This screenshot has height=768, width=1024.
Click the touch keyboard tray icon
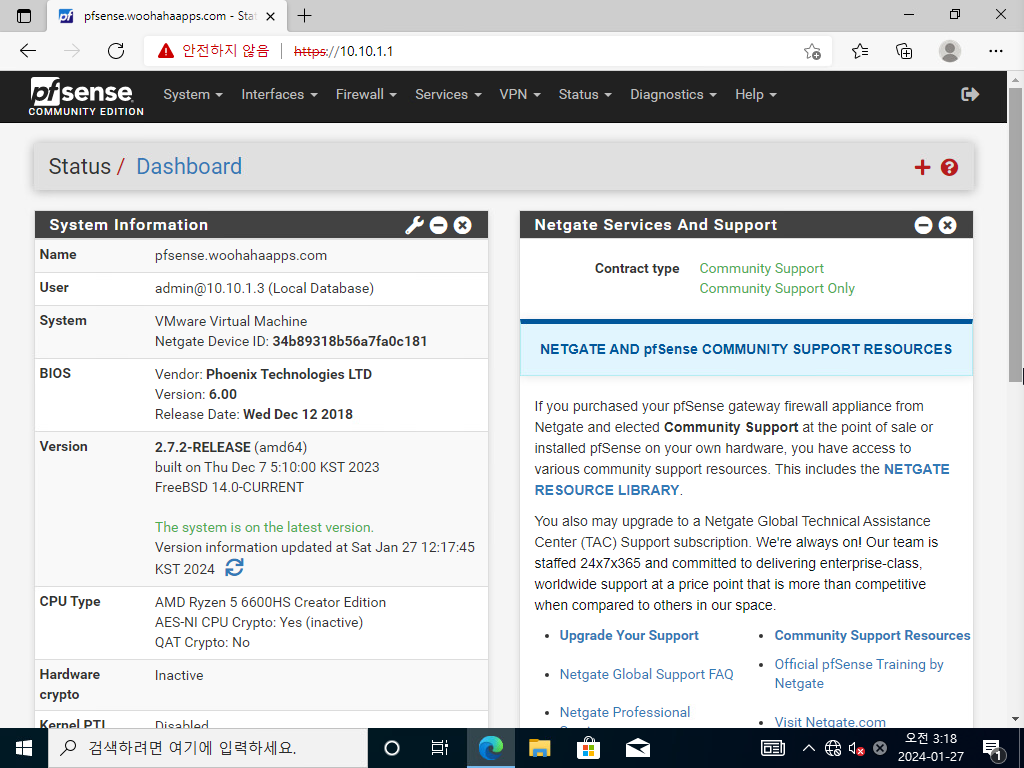(773, 748)
